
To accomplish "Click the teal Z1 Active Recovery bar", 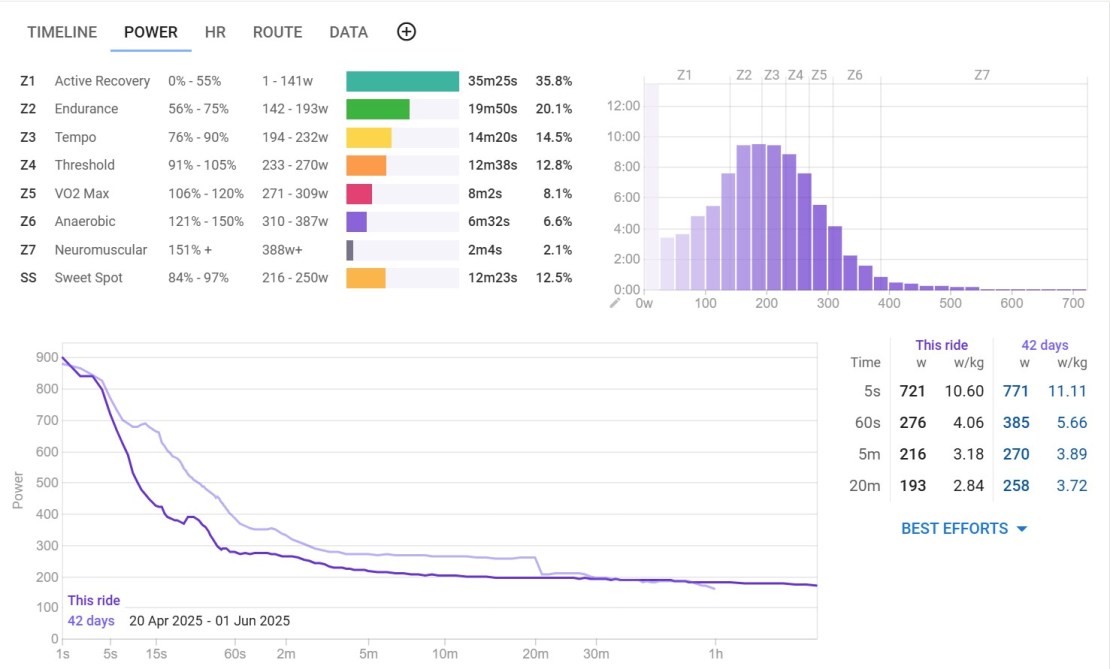I will [402, 81].
